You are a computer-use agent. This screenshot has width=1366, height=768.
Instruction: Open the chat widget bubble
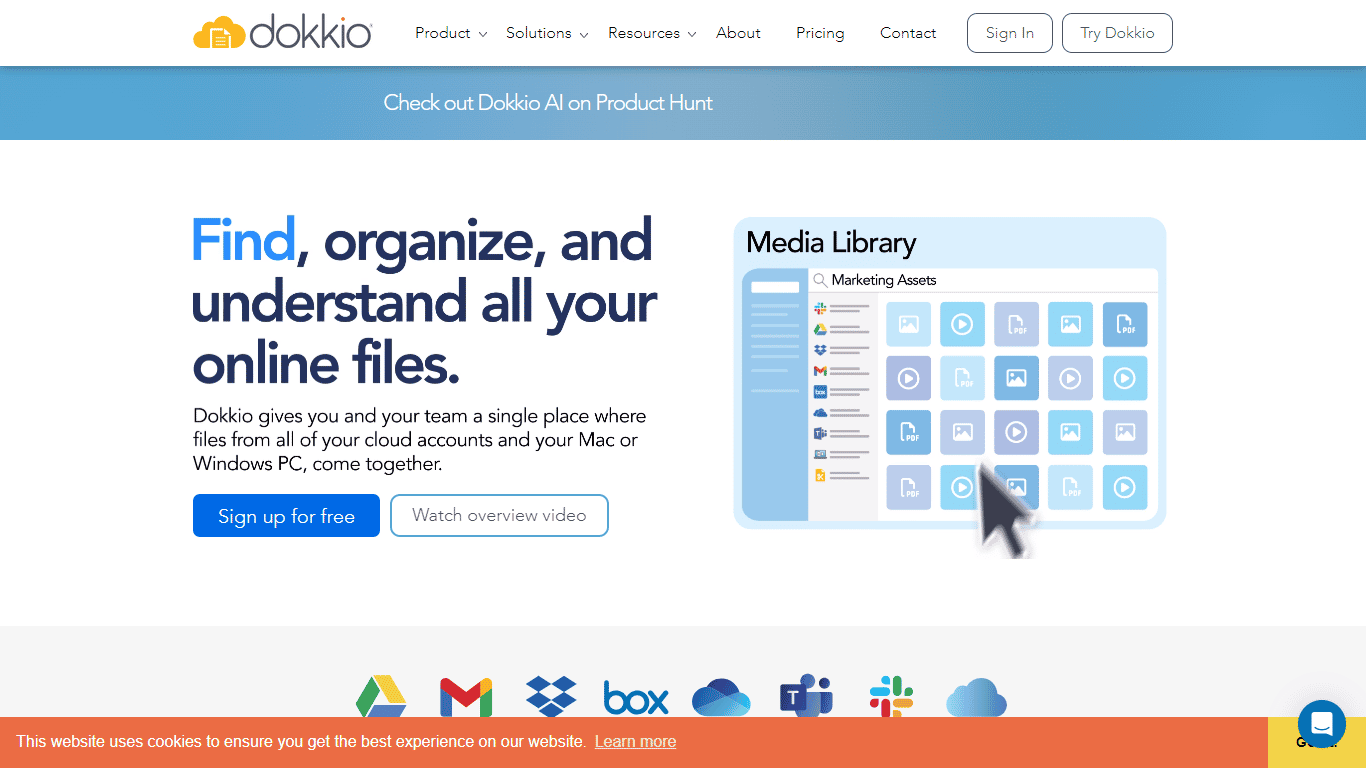(1322, 724)
